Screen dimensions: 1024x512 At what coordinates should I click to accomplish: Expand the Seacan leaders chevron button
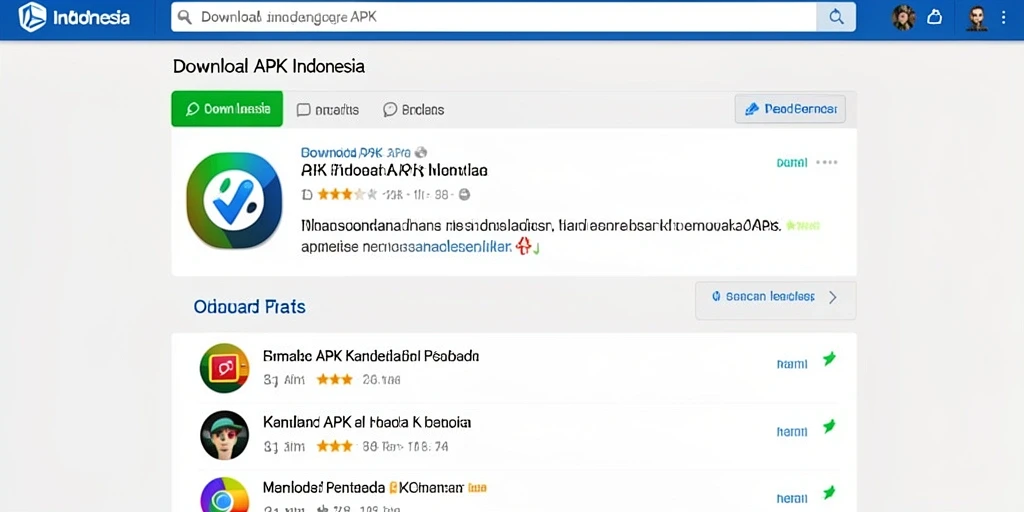click(x=775, y=297)
